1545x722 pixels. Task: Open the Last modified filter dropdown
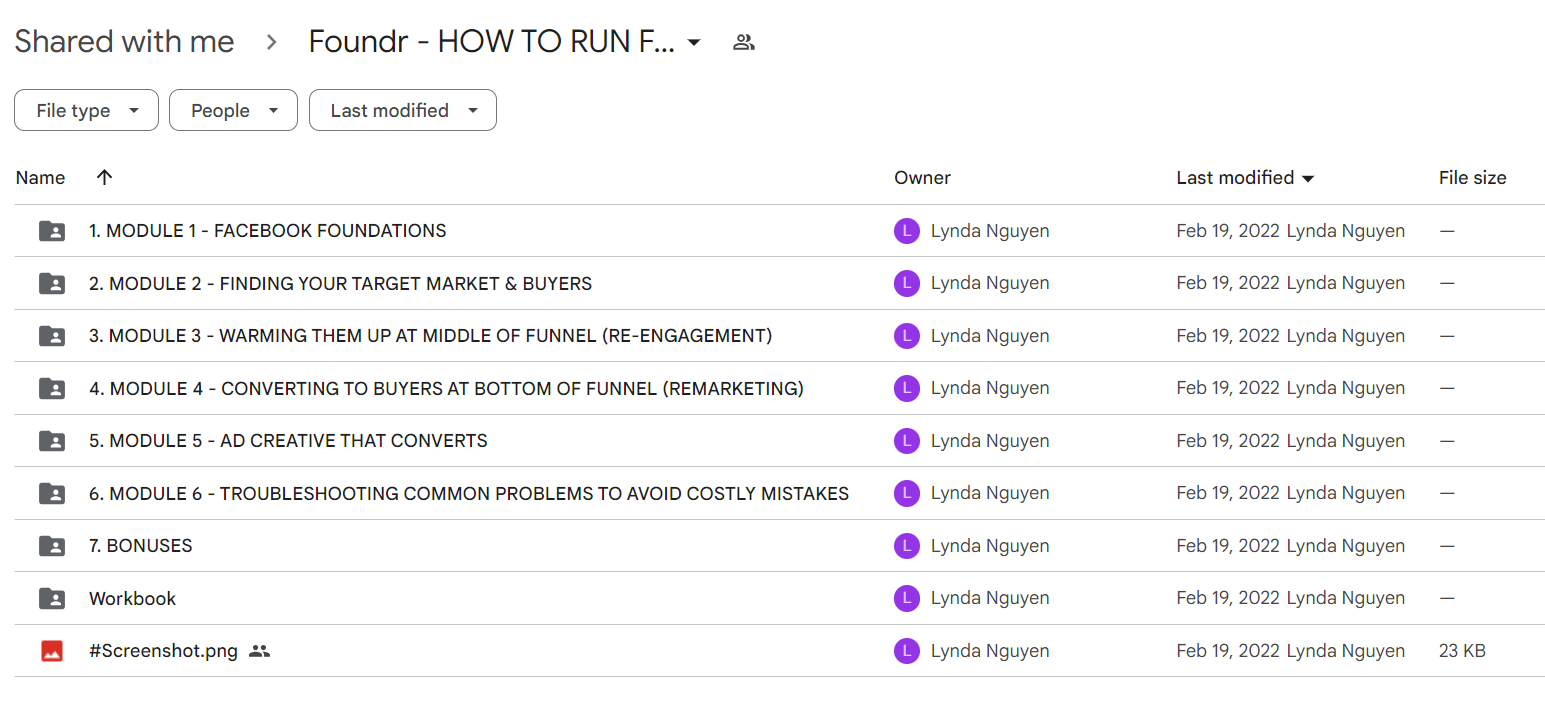[x=402, y=110]
